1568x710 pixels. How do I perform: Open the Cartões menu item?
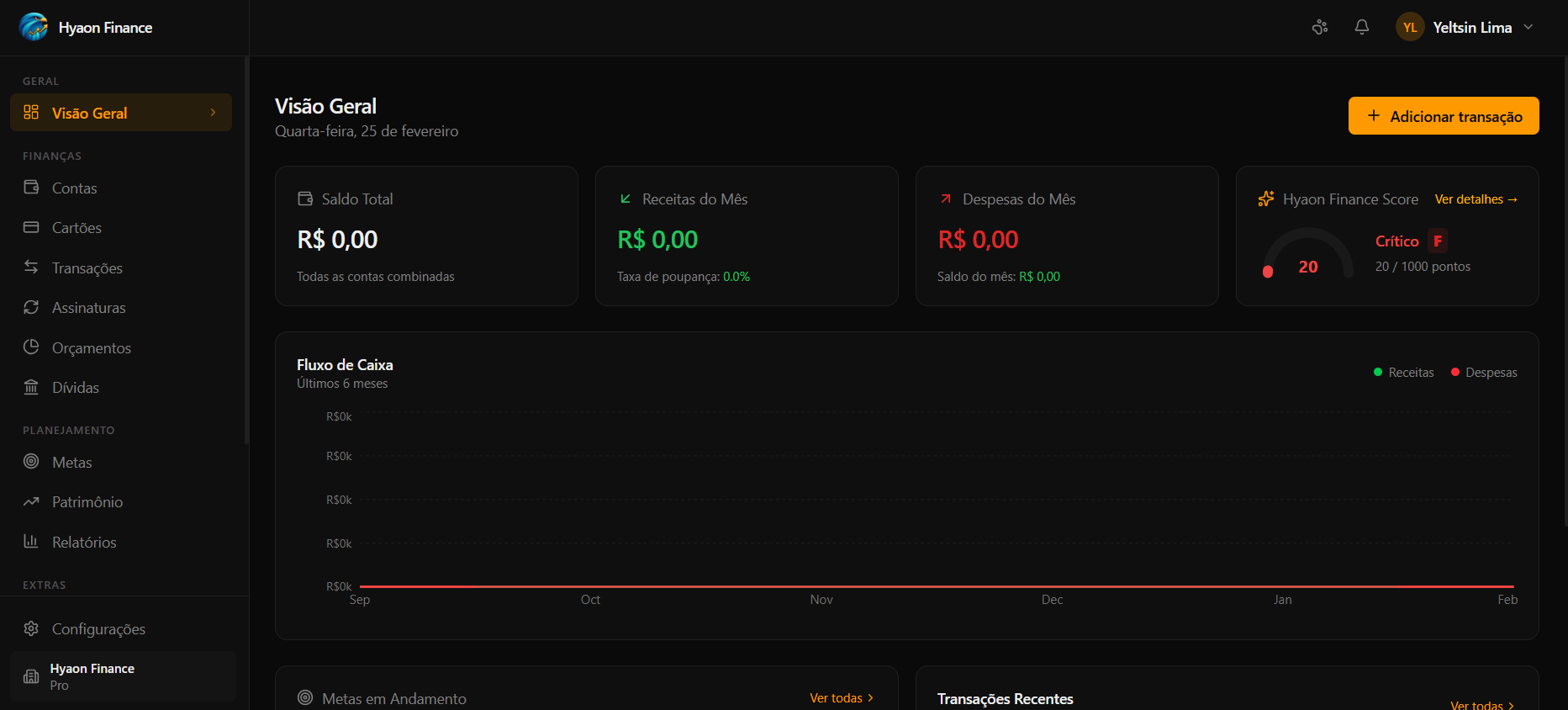click(121, 228)
